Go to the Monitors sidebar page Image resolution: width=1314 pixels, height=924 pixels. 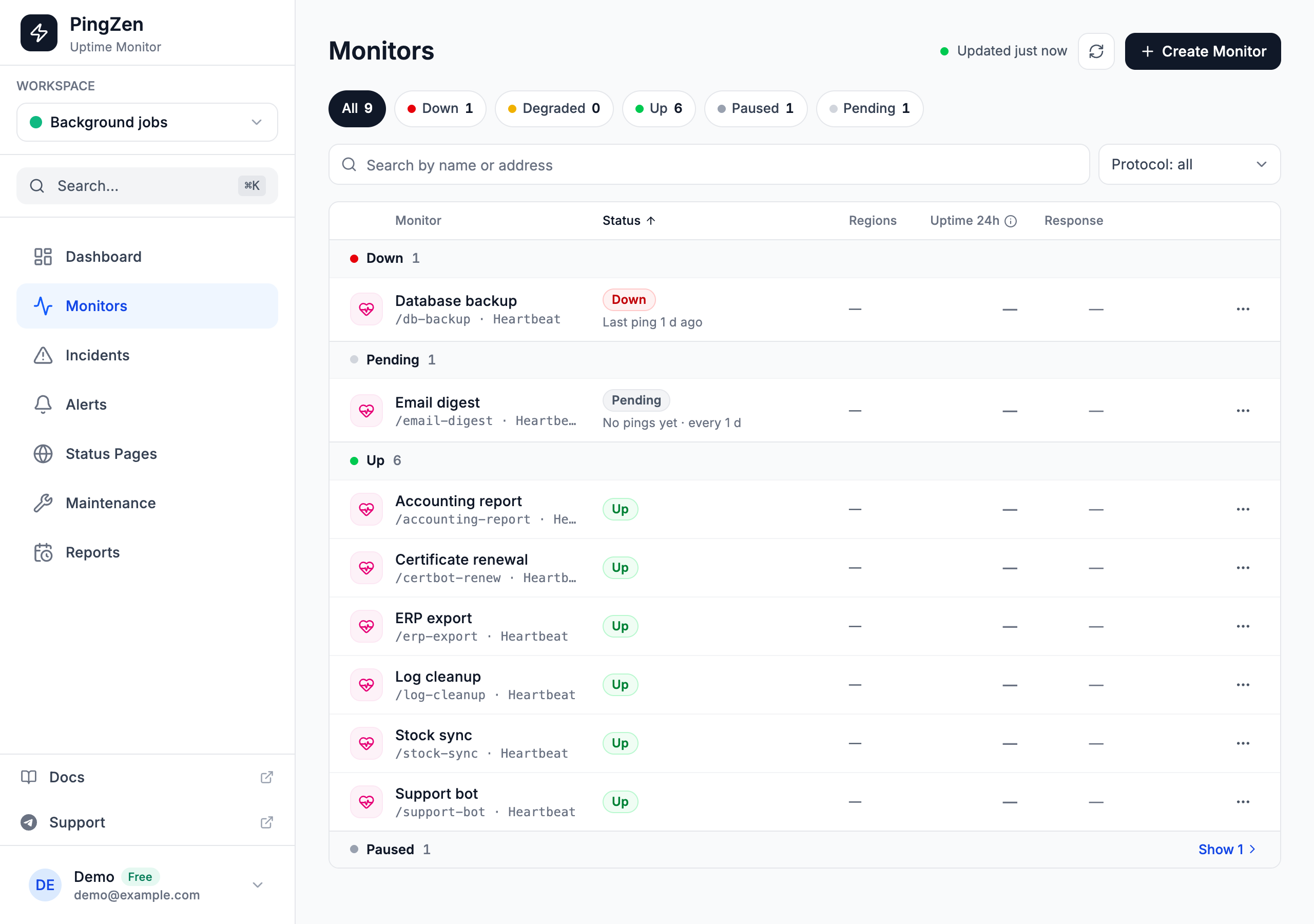[147, 306]
